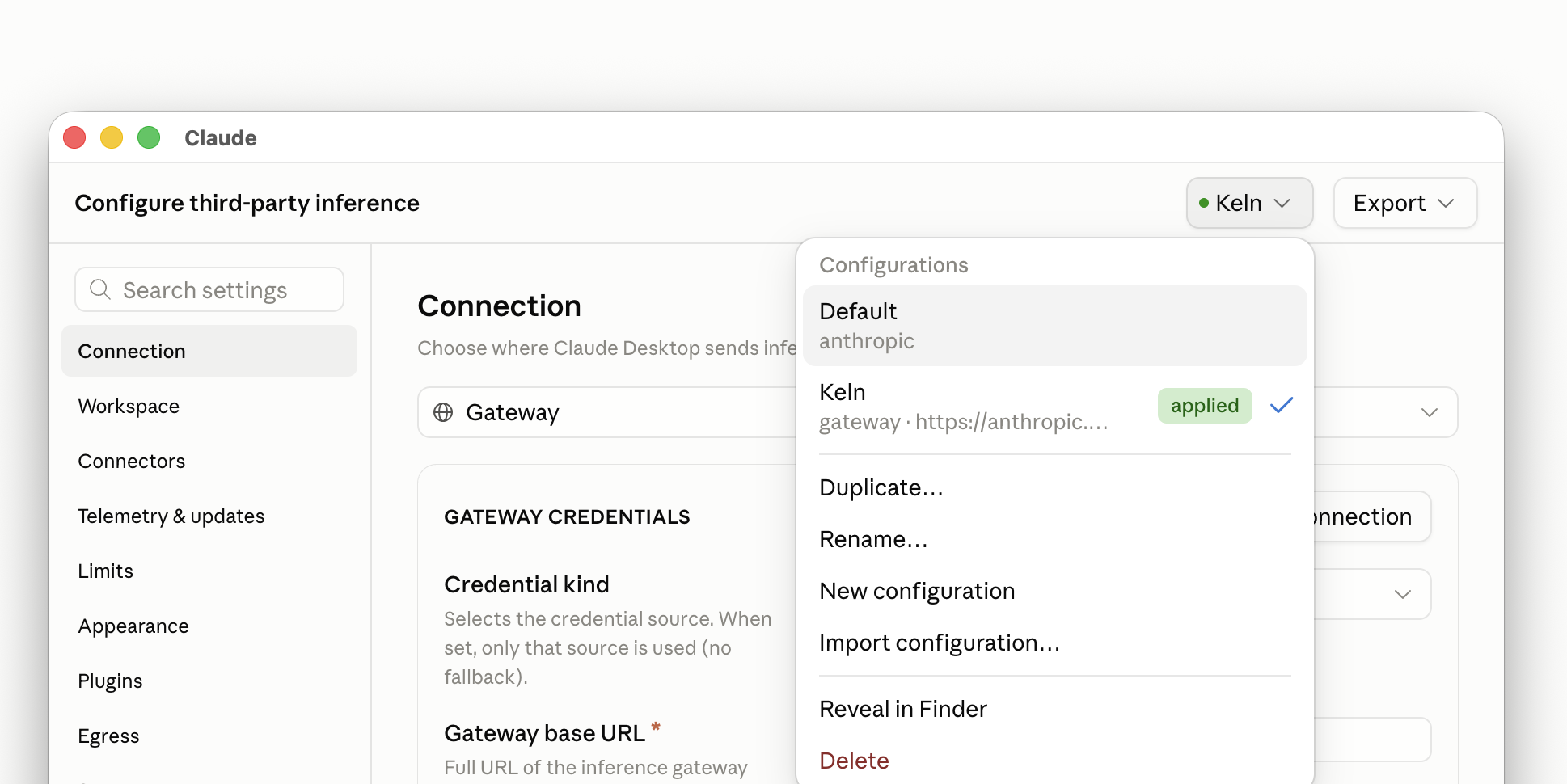Click the magnifier icon in search box
The height and width of the screenshot is (784, 1567).
[100, 289]
